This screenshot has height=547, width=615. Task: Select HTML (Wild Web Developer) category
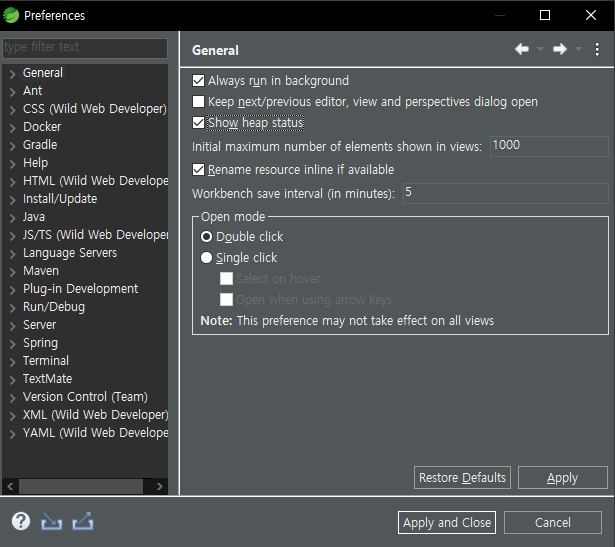tap(95, 181)
